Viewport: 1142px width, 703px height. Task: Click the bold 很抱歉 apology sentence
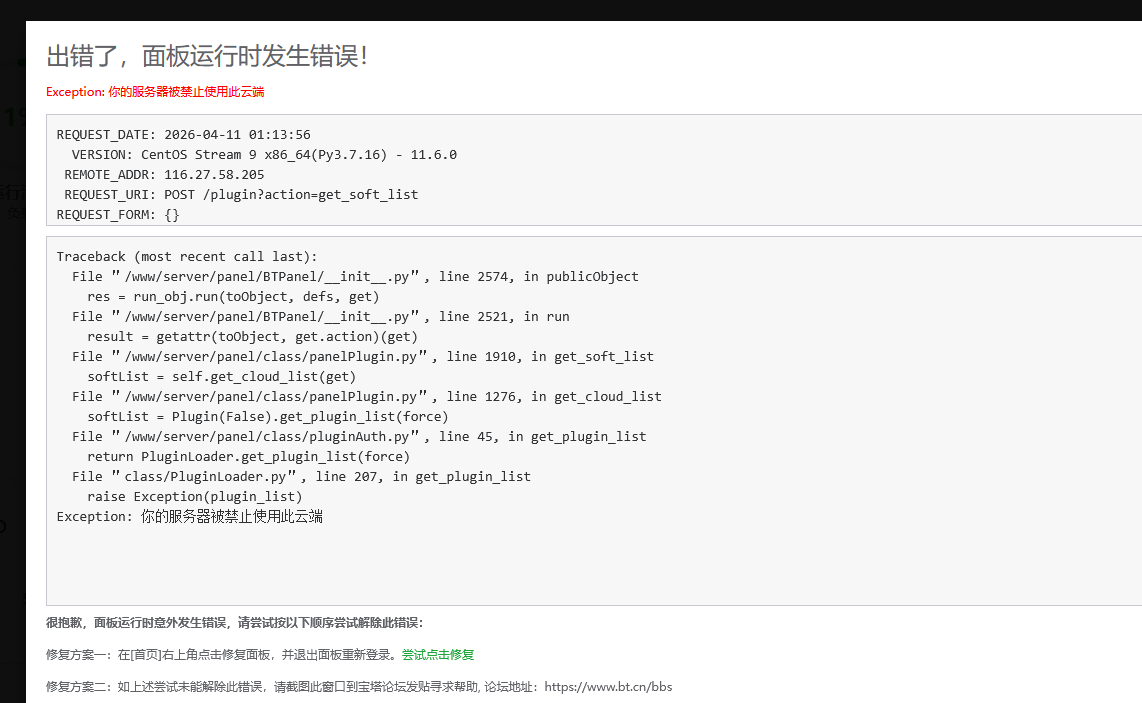(234, 623)
